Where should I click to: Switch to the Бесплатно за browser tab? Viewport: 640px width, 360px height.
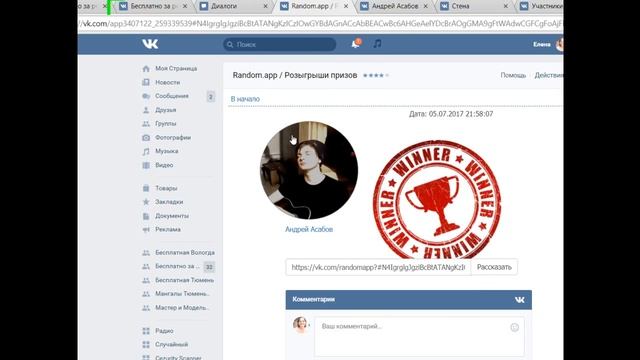[x=153, y=6]
